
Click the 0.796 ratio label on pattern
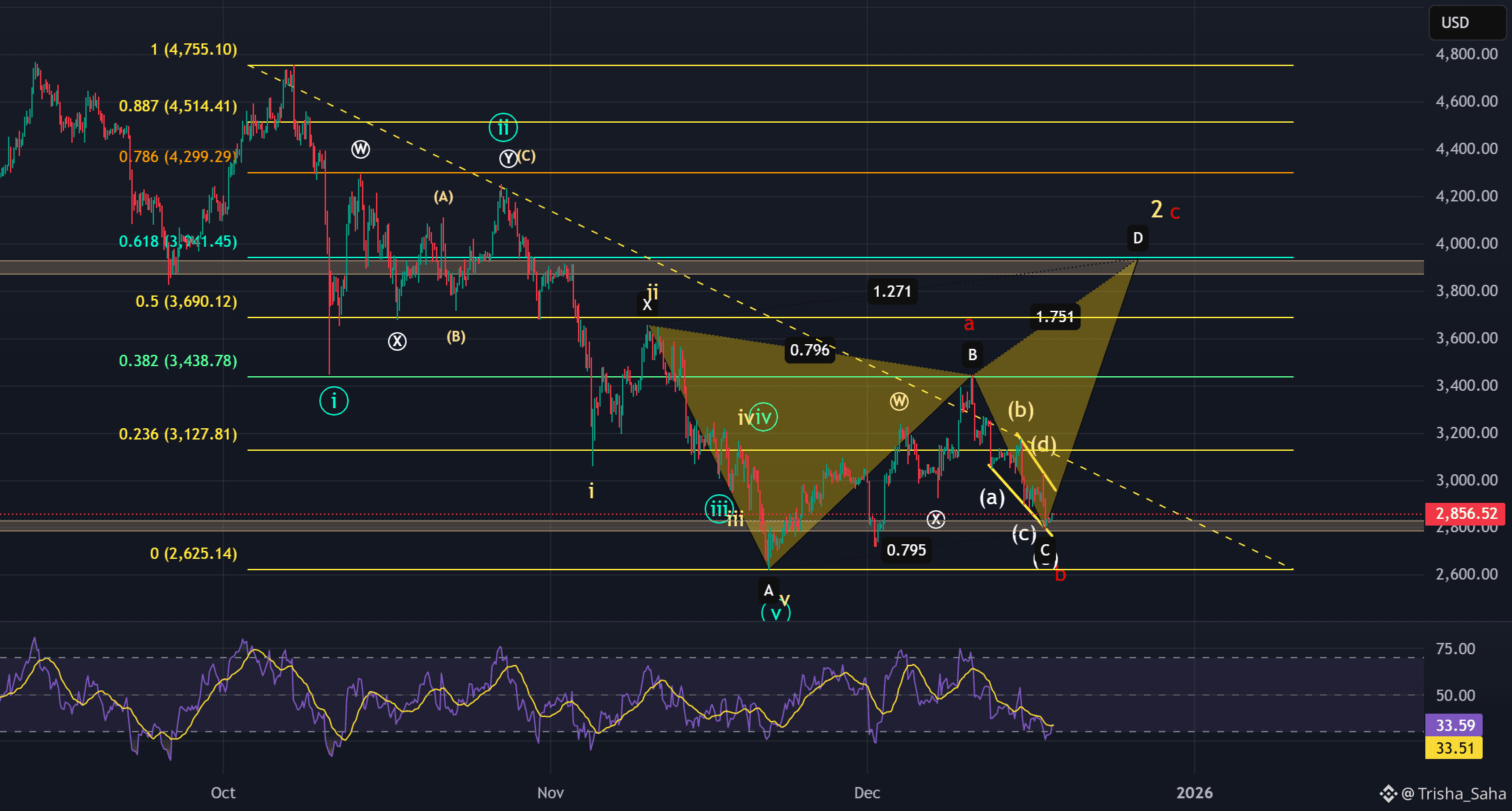pyautogui.click(x=809, y=350)
